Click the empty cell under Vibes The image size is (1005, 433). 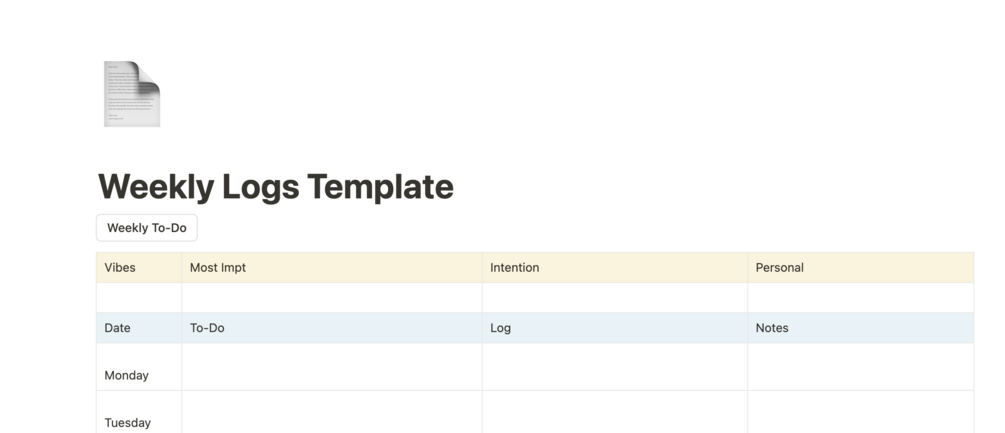pyautogui.click(x=139, y=298)
